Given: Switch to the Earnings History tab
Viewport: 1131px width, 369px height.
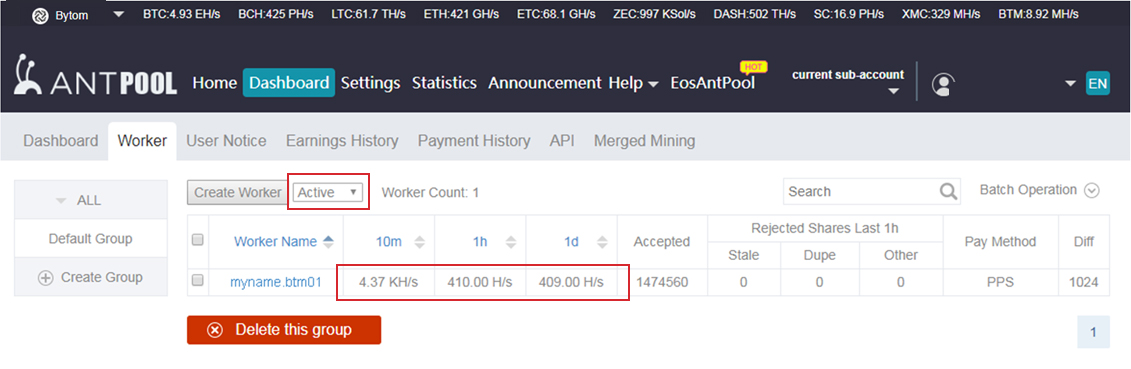Looking at the screenshot, I should coord(342,141).
